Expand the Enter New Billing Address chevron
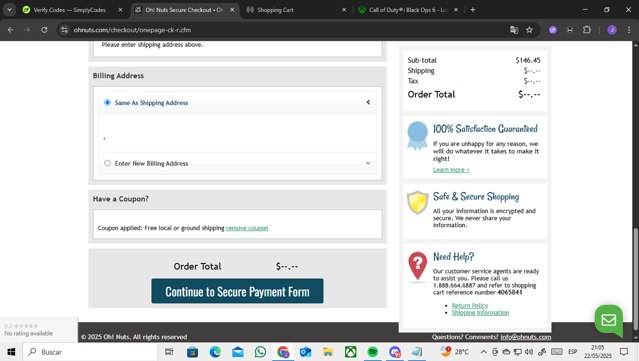This screenshot has width=639, height=361. [x=368, y=163]
